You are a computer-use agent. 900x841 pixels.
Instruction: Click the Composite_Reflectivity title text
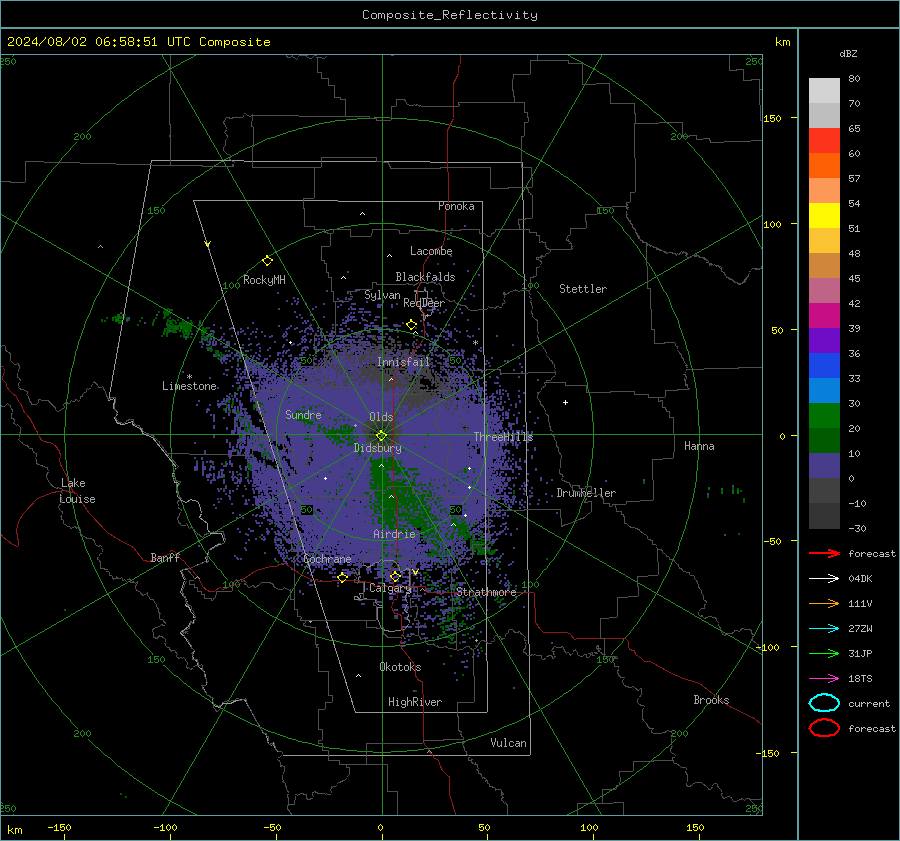pyautogui.click(x=450, y=15)
